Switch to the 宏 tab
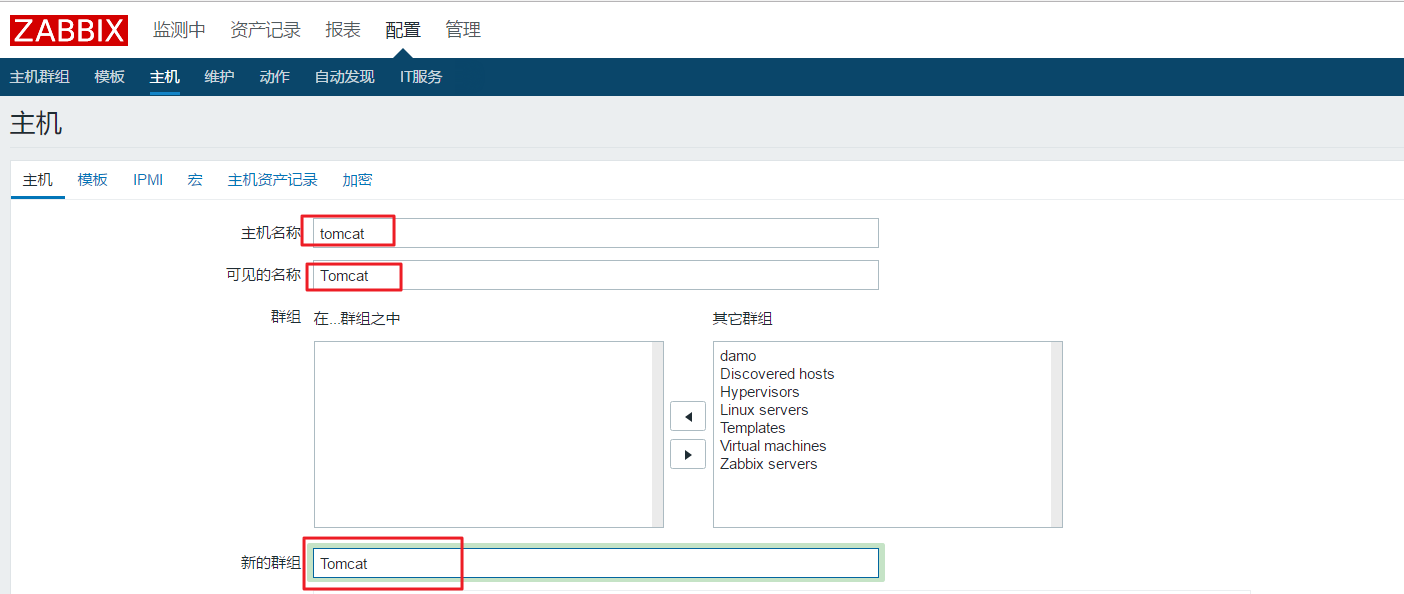This screenshot has width=1404, height=594. tap(195, 180)
